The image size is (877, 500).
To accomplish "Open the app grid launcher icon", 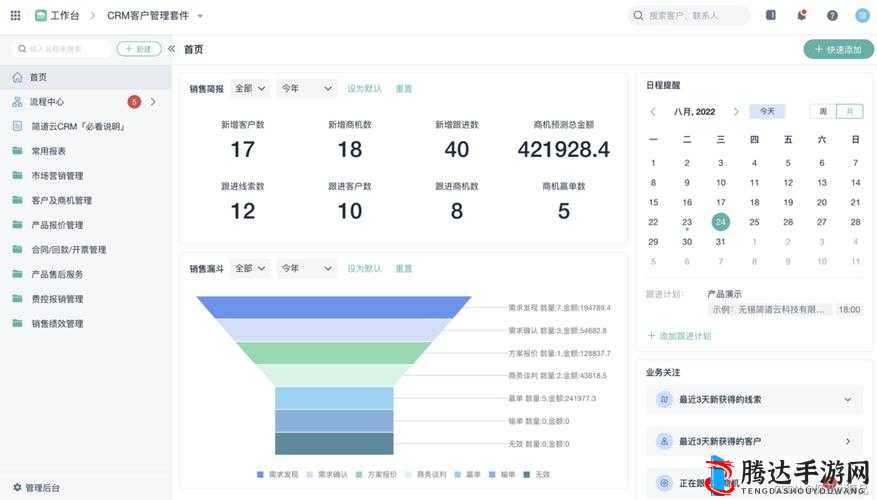I will (x=16, y=16).
